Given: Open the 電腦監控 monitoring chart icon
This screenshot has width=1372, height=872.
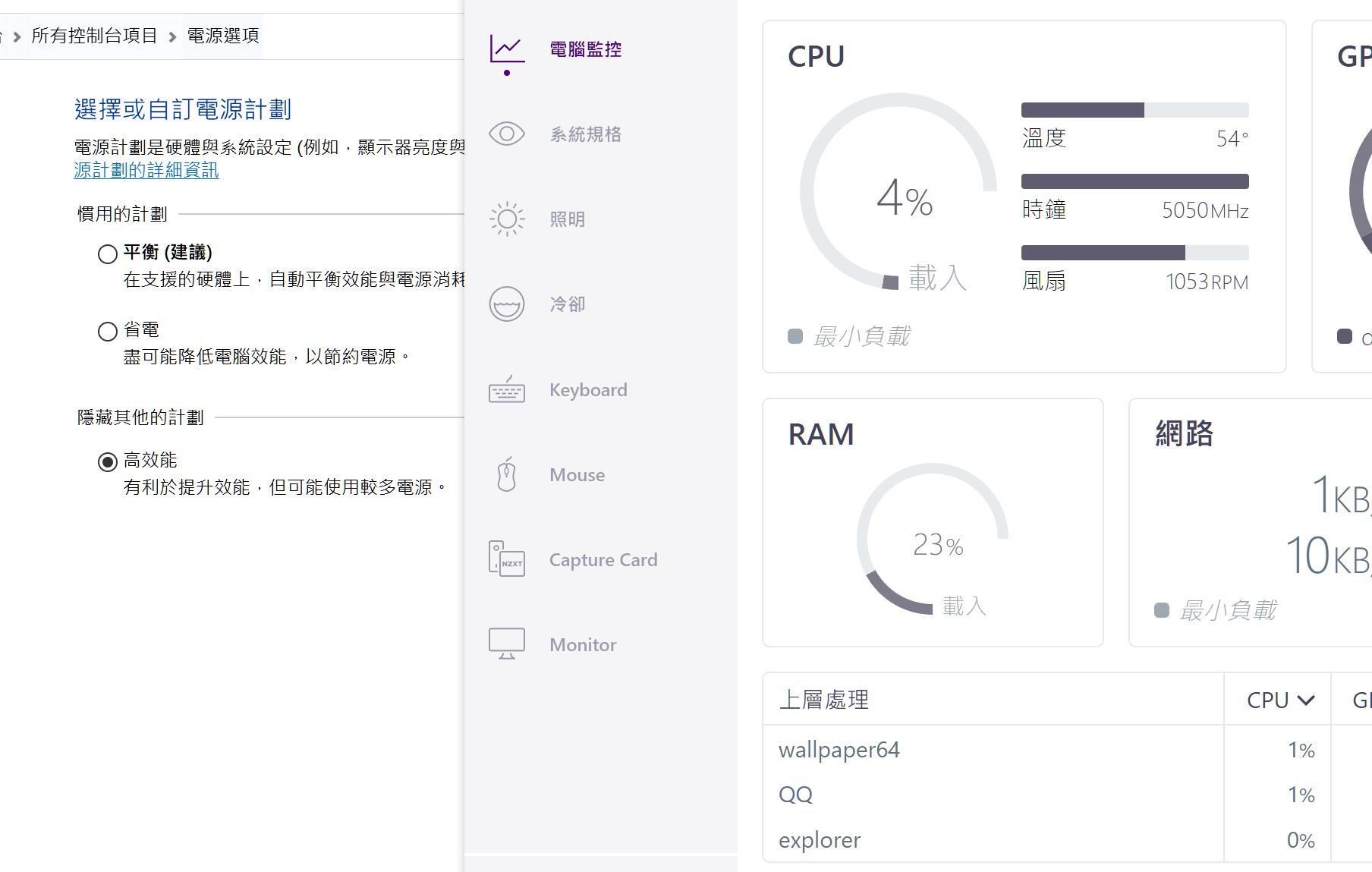Looking at the screenshot, I should tap(507, 50).
